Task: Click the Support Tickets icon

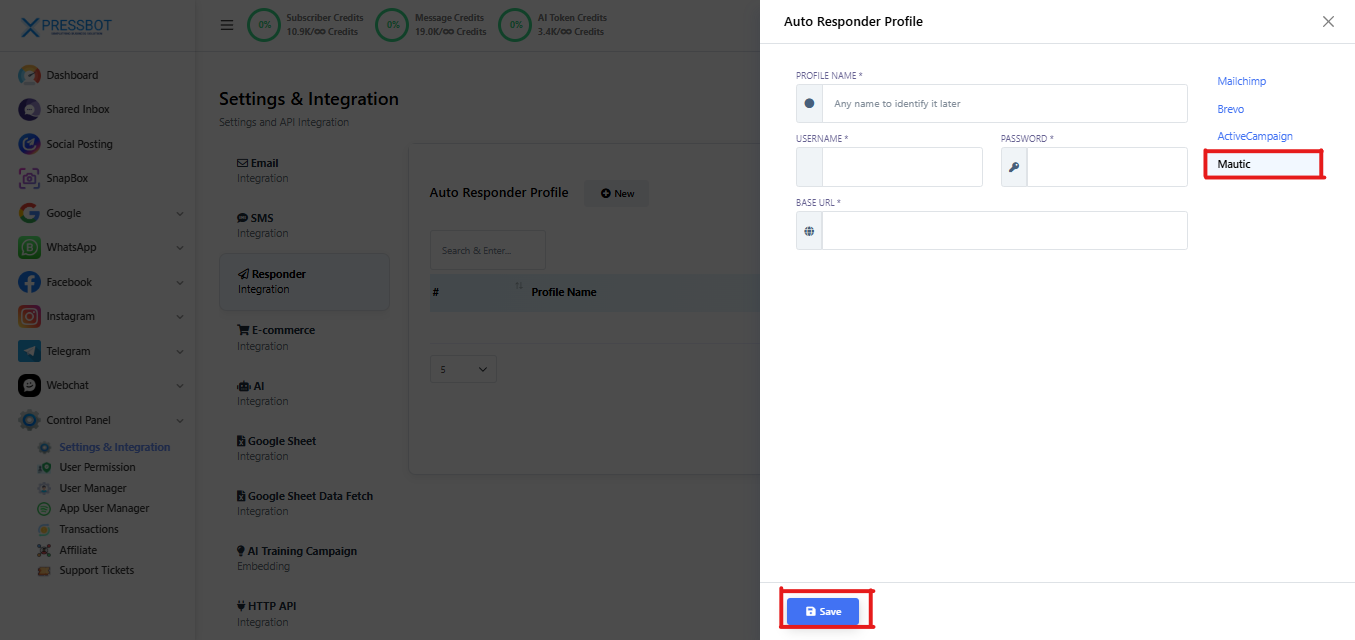Action: pyautogui.click(x=44, y=571)
